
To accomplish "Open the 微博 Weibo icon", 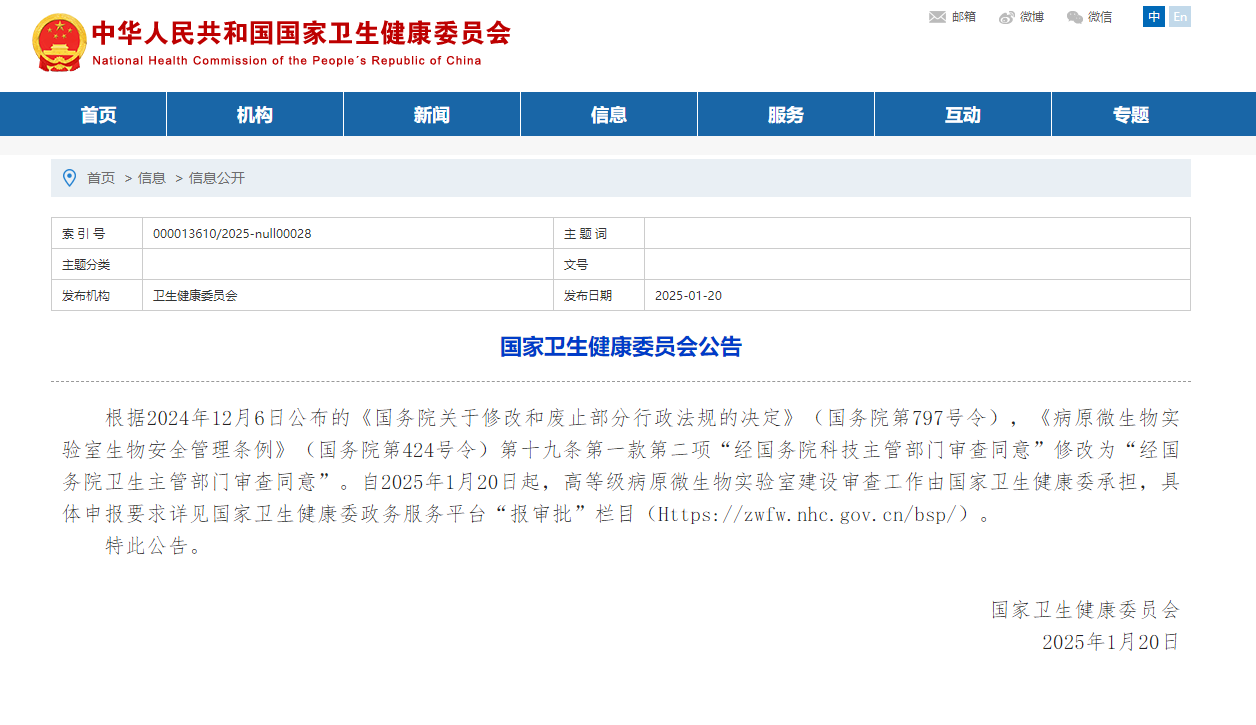I will point(1007,17).
